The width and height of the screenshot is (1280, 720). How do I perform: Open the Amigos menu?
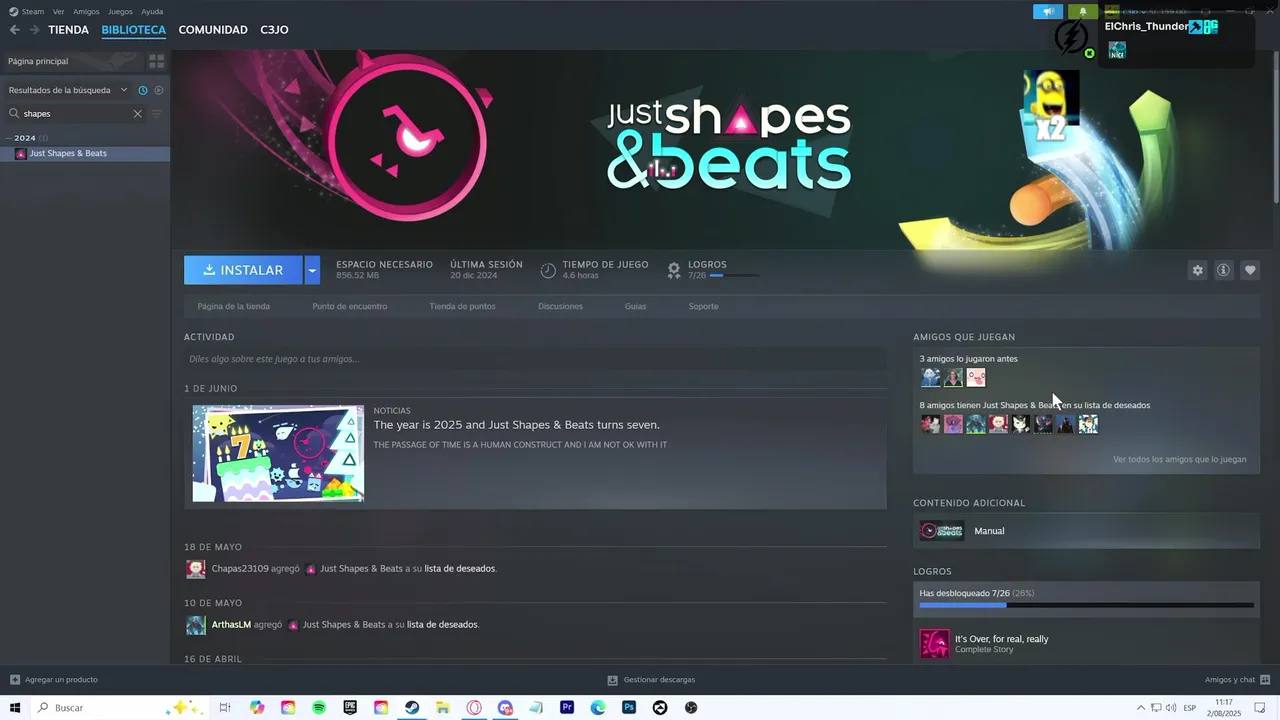(86, 11)
